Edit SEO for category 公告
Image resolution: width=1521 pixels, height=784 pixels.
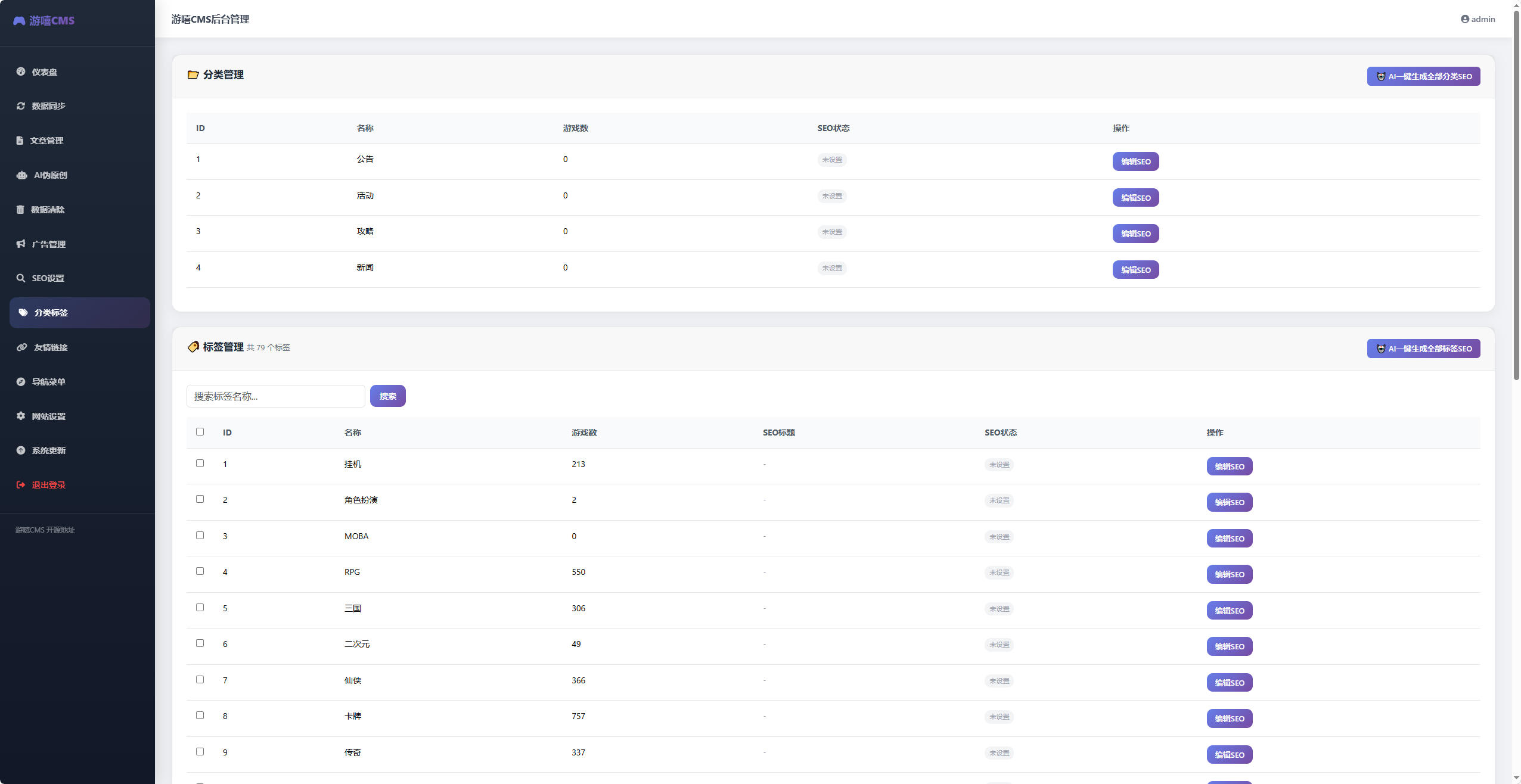click(x=1135, y=161)
